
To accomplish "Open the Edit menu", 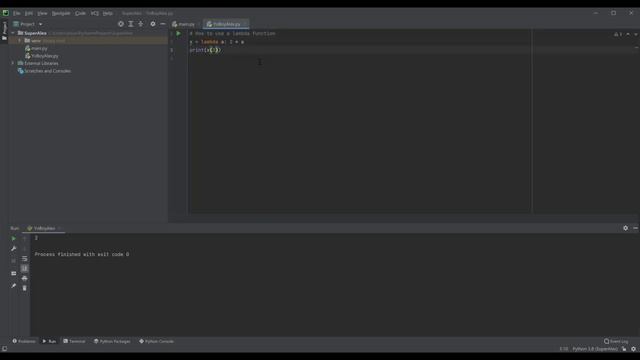I will point(29,13).
